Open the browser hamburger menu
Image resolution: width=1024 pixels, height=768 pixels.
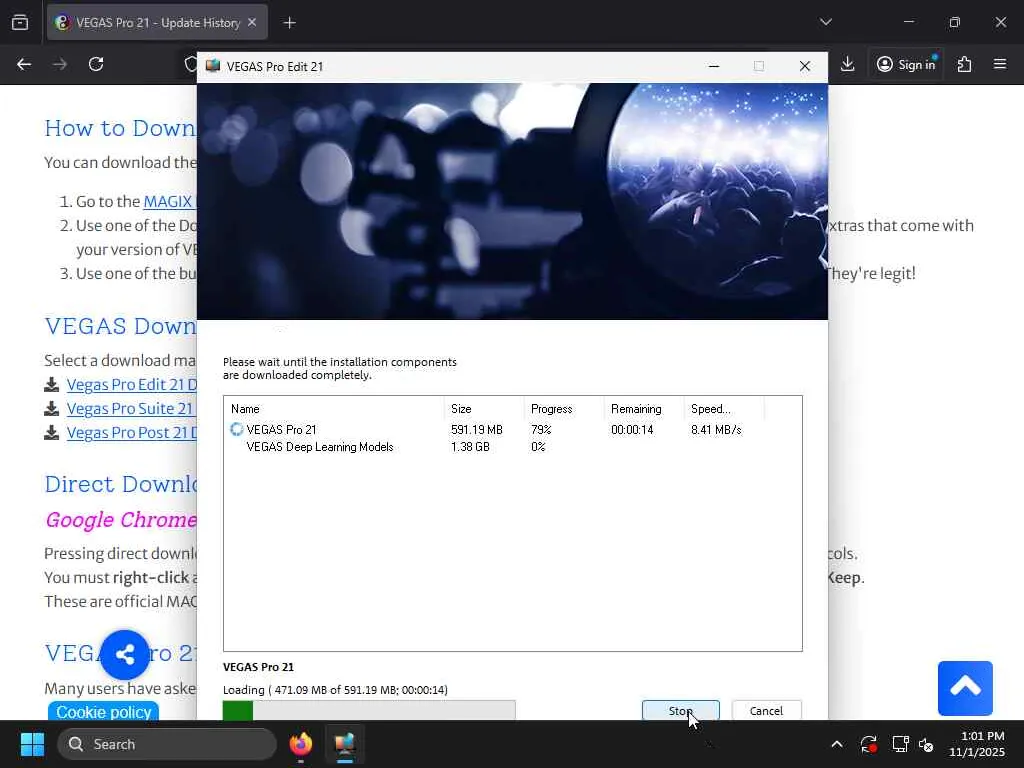click(x=1000, y=64)
